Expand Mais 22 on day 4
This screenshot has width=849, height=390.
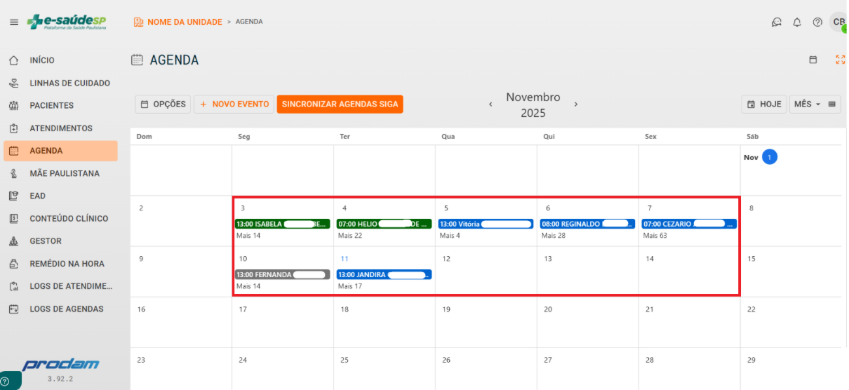pos(350,236)
